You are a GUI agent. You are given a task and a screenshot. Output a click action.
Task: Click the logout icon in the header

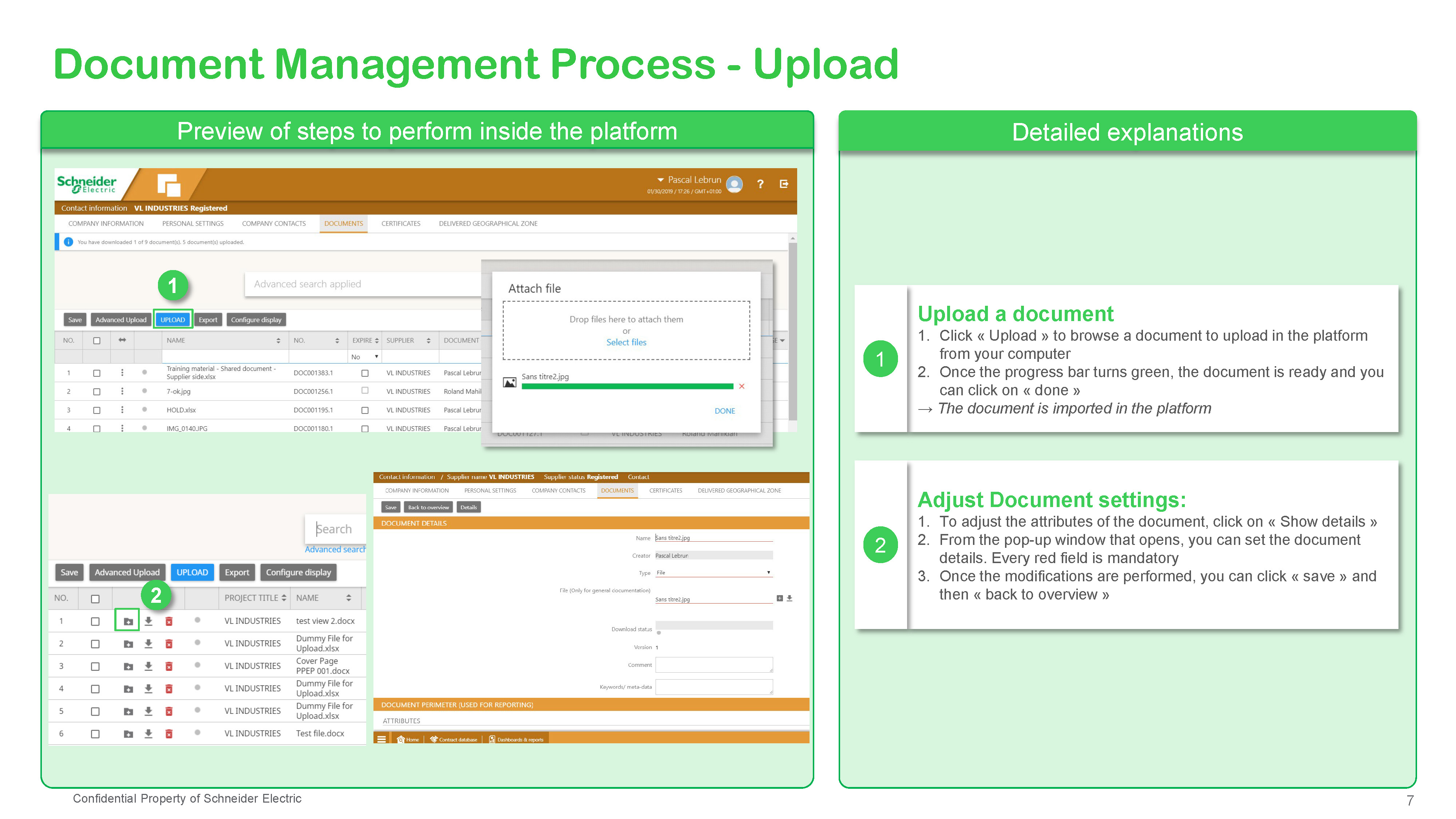(x=784, y=184)
